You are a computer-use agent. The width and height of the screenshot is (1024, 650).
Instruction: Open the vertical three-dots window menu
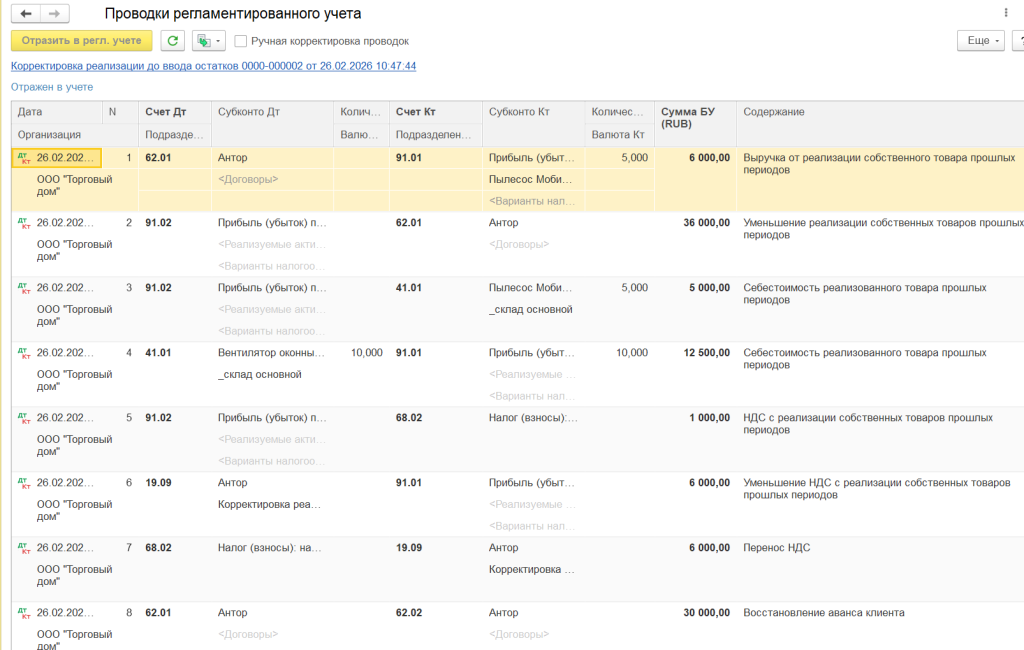point(1005,13)
